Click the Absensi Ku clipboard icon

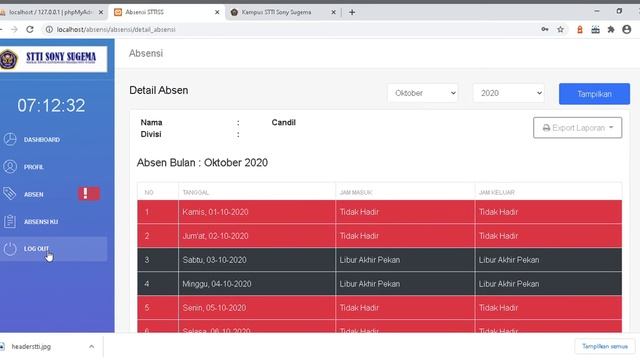10,221
